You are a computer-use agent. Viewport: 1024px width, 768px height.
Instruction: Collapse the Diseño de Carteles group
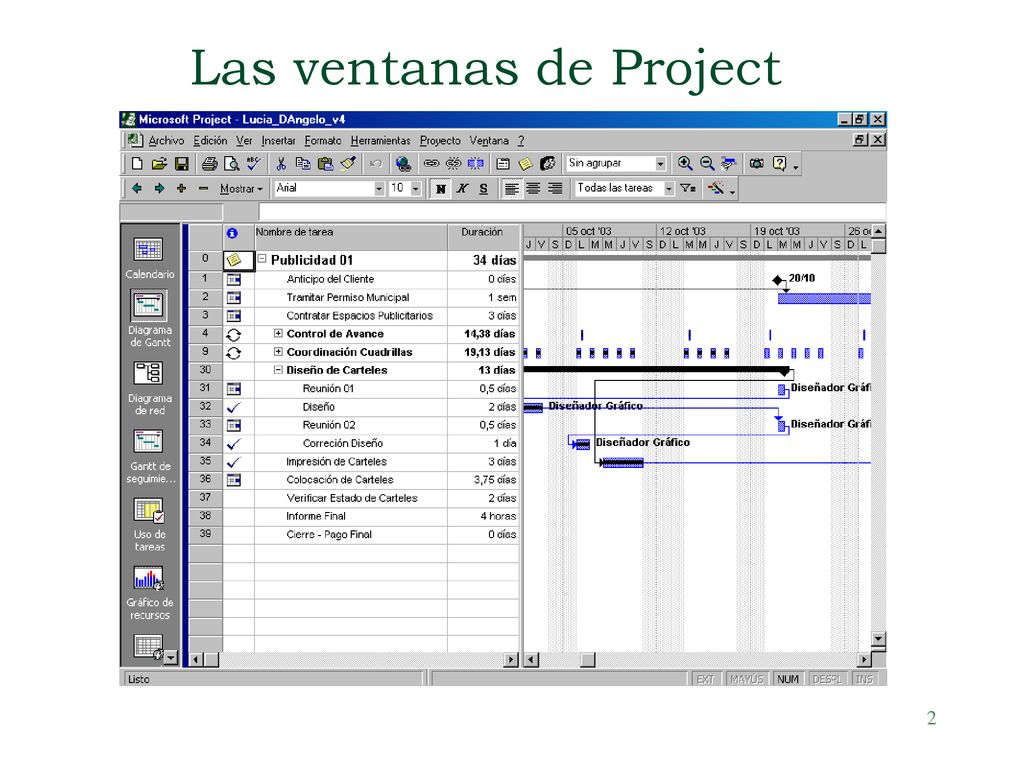(278, 370)
